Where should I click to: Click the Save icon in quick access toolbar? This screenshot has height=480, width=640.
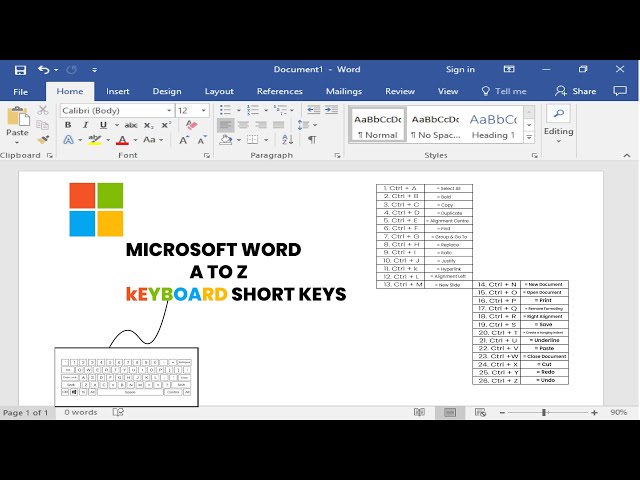[20, 70]
